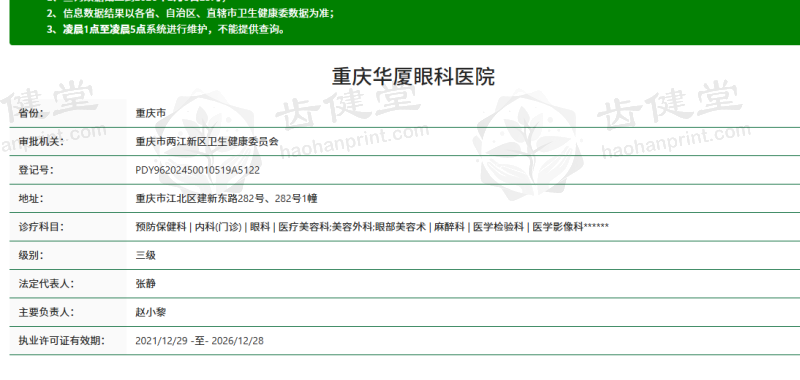
Task: Select the departments list starting 预防保健科
Action: click(372, 227)
